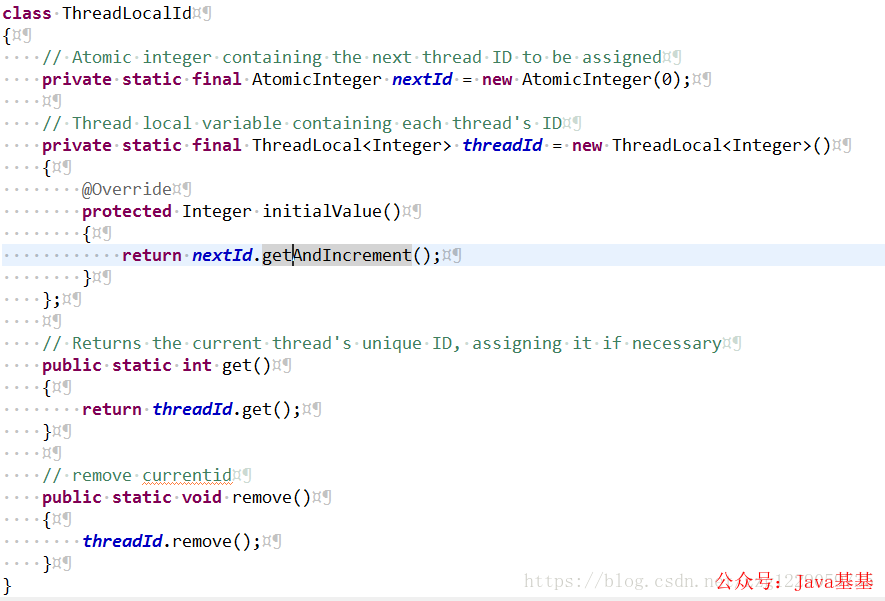Image resolution: width=885 pixels, height=601 pixels.
Task: Click the 'protected' keyword
Action: coord(127,211)
